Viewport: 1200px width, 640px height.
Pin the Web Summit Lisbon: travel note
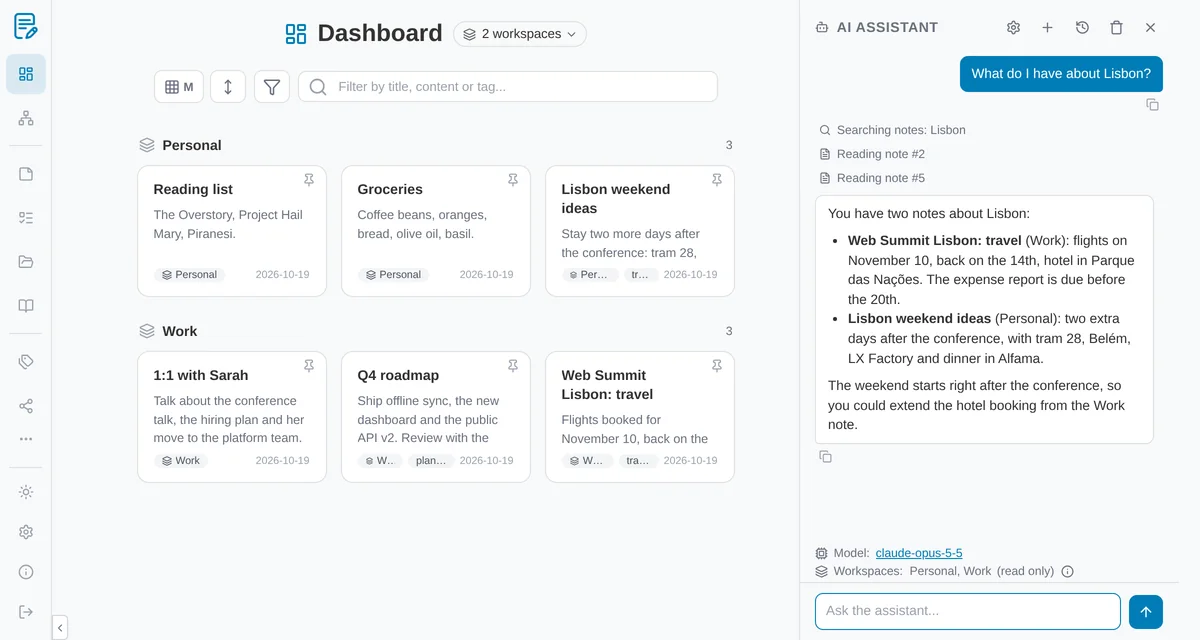717,366
